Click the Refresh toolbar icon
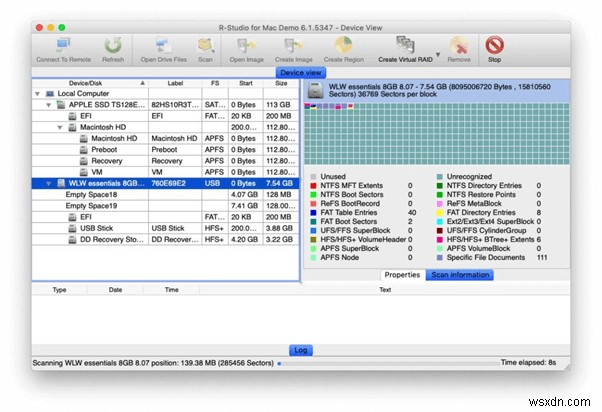 coord(113,45)
